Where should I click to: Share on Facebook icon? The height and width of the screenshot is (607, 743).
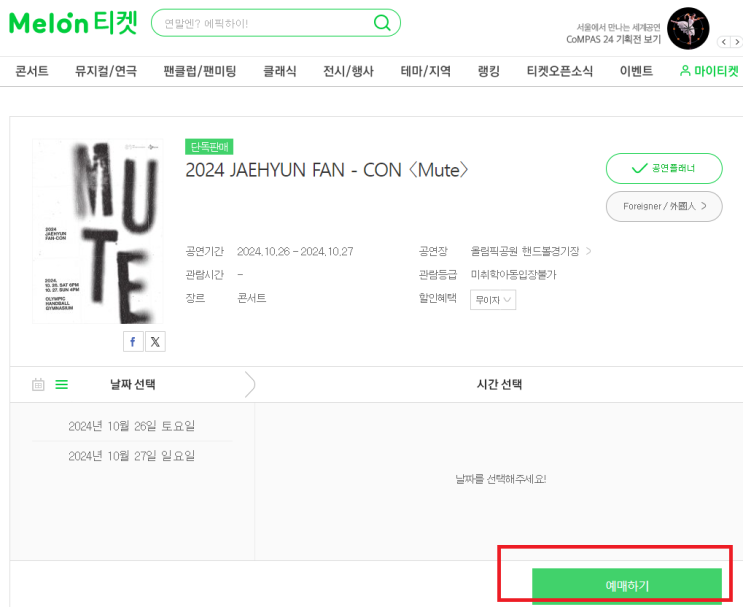click(x=133, y=342)
